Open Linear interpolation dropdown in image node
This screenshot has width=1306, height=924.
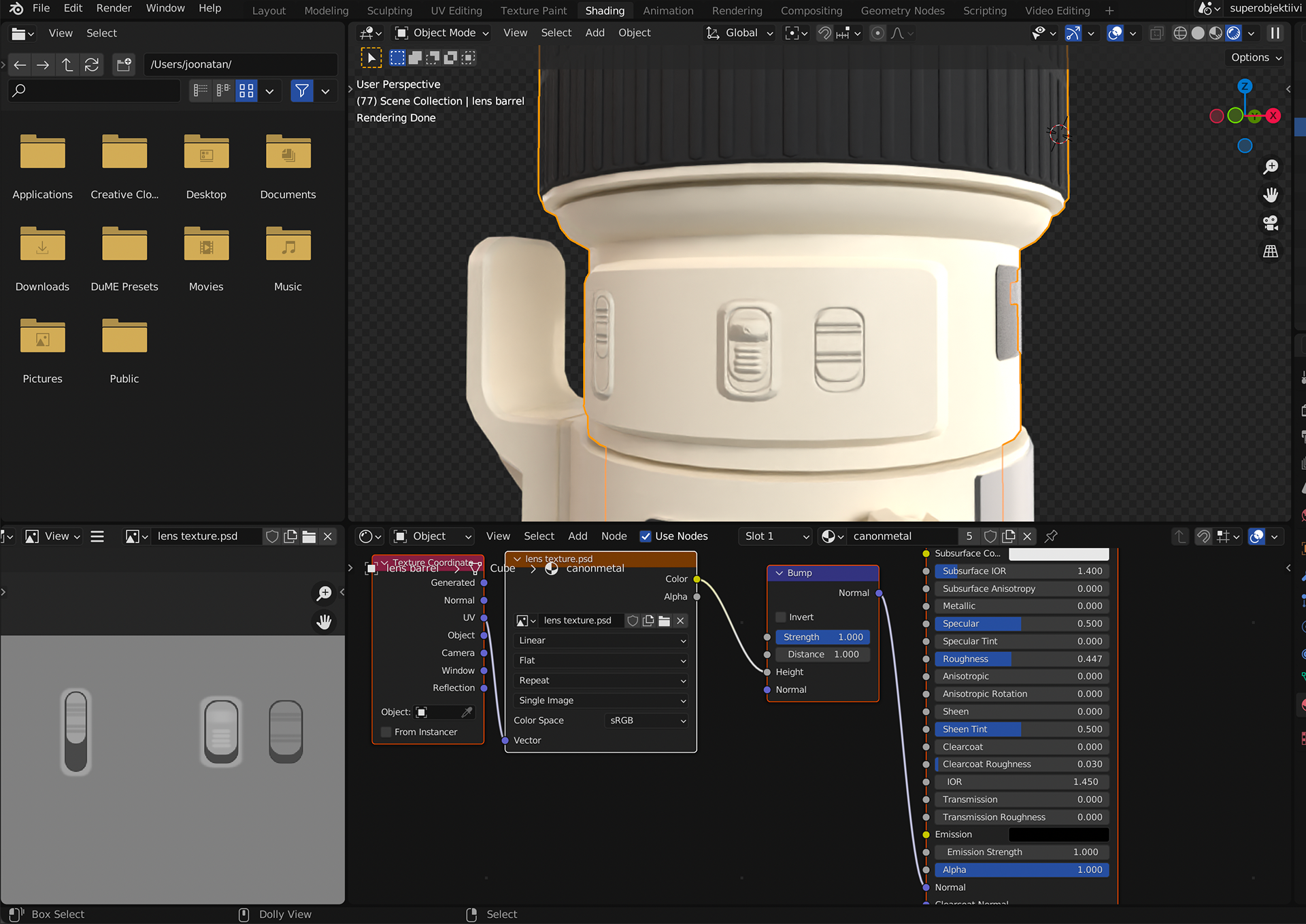(x=601, y=640)
